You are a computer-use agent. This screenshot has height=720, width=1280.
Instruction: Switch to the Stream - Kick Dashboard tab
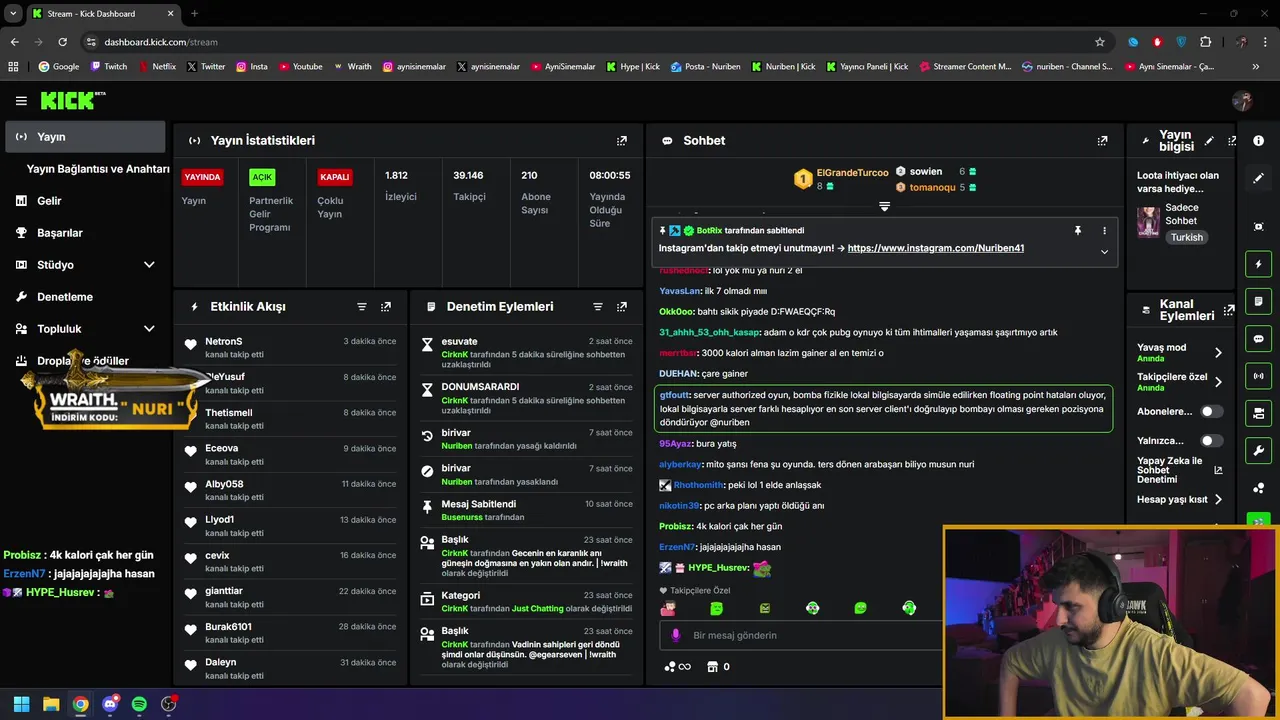tap(103, 14)
